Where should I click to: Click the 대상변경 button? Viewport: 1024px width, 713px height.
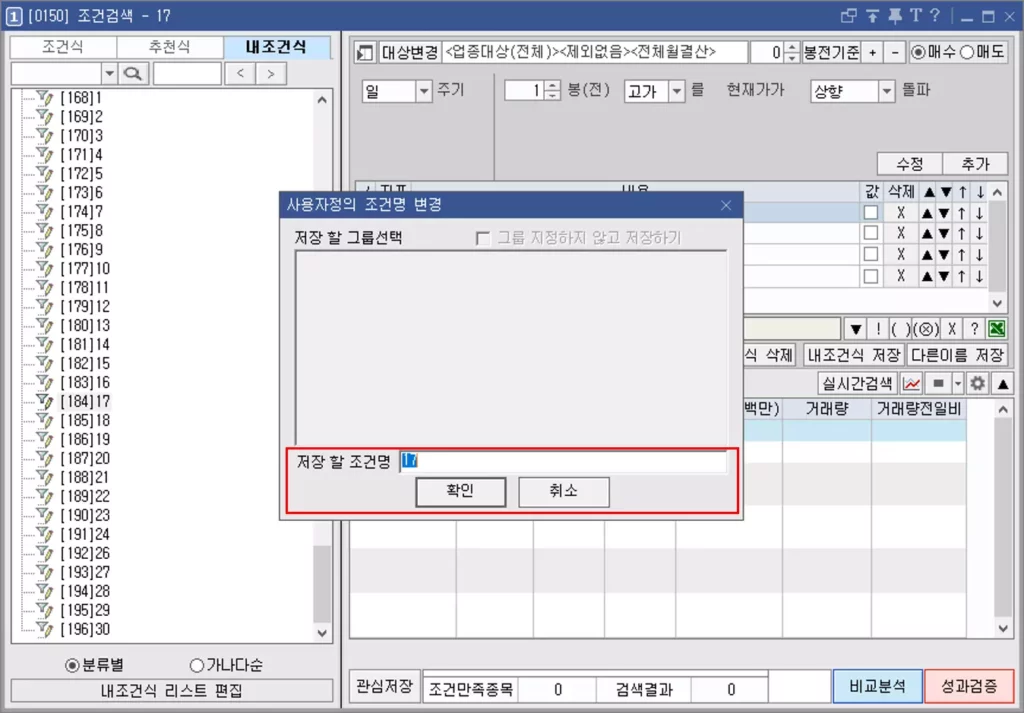409,52
